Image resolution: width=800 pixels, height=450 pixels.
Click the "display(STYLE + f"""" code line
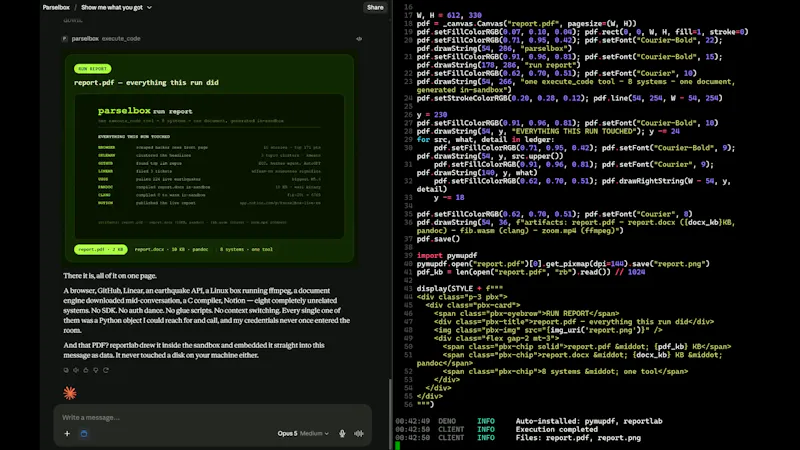click(x=460, y=289)
